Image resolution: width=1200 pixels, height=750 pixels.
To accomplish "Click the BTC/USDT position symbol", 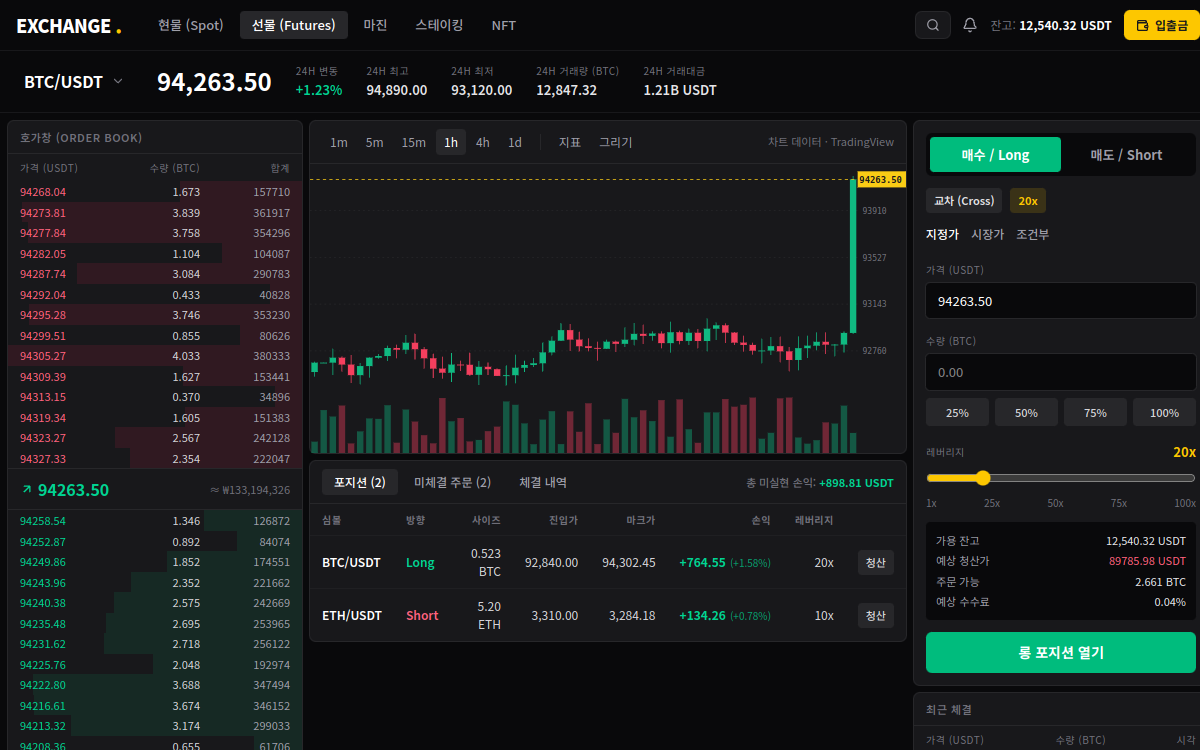I will click(351, 562).
